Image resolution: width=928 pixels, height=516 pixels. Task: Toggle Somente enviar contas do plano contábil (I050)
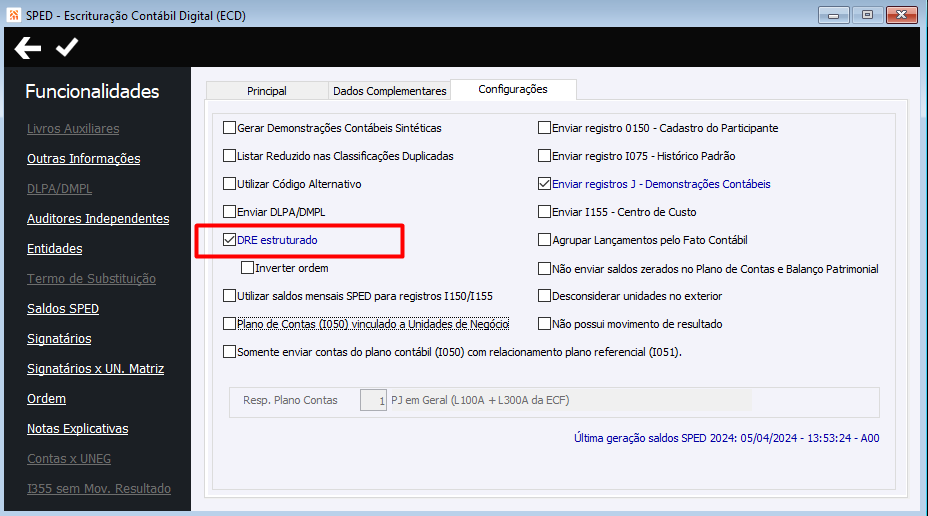230,352
